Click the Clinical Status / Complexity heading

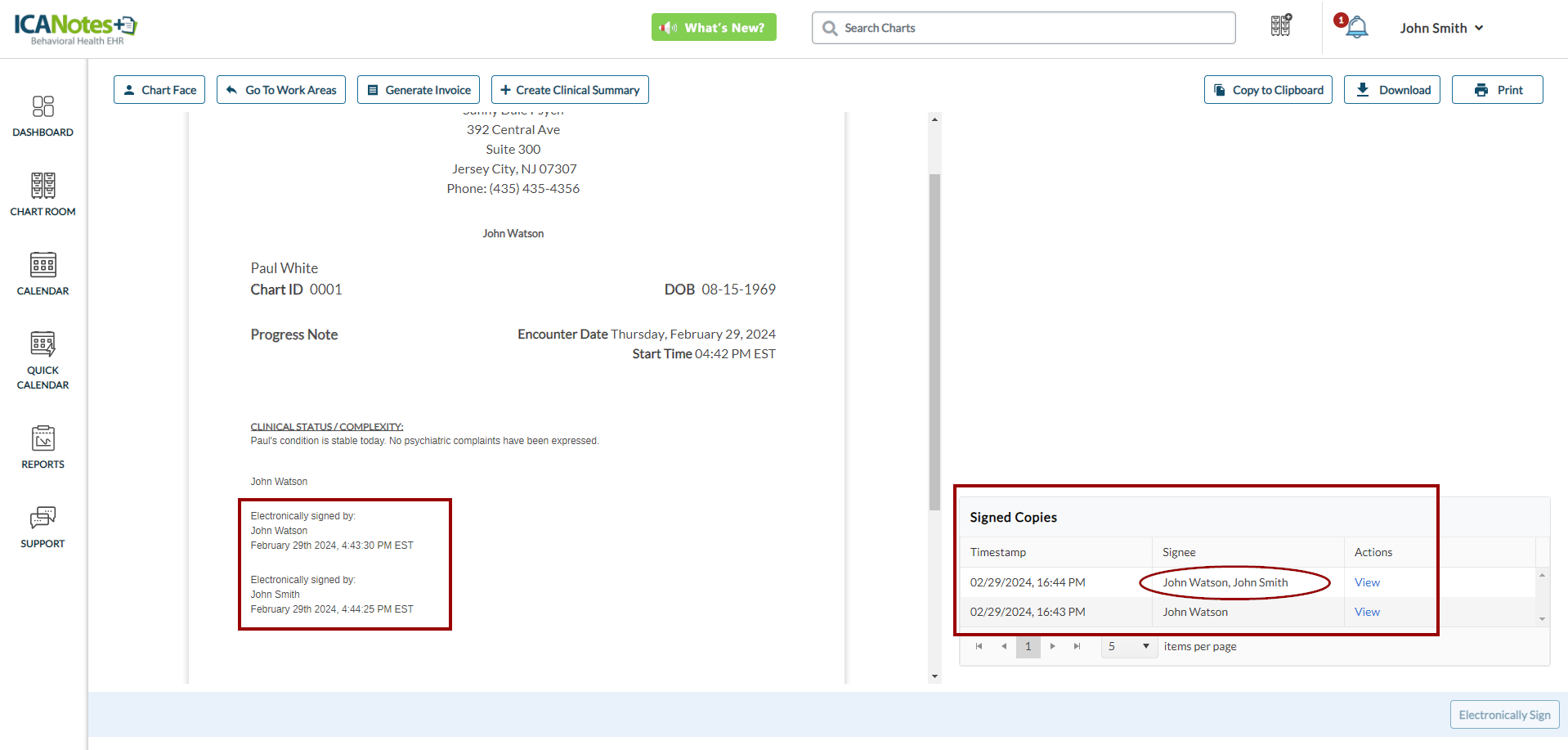pyautogui.click(x=326, y=427)
